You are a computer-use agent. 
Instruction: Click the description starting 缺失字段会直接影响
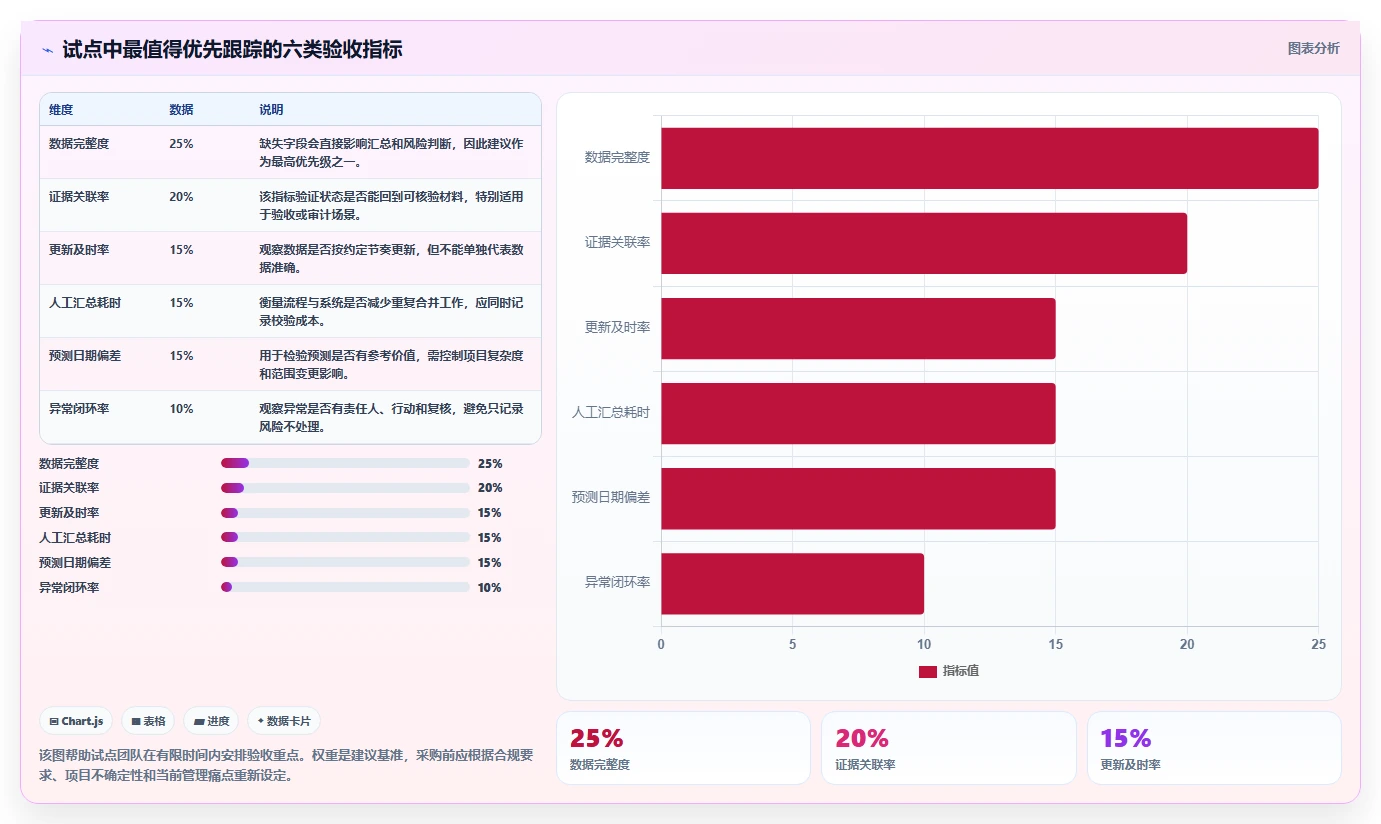click(391, 152)
